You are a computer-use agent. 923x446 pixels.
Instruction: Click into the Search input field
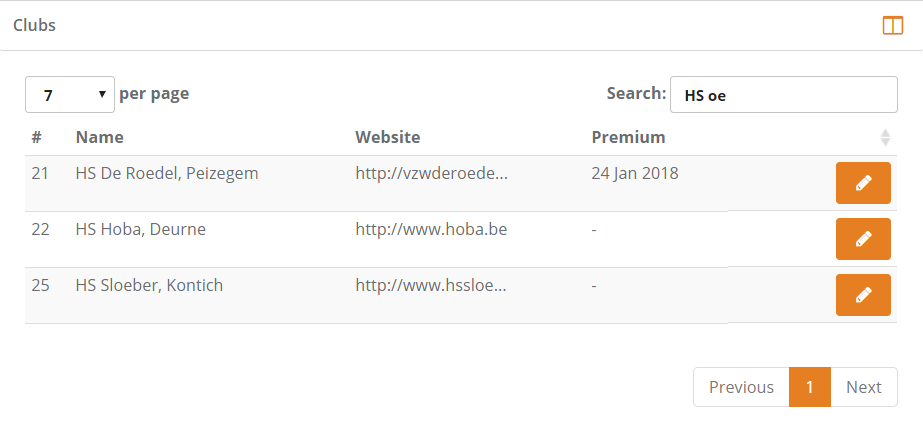[x=783, y=95]
